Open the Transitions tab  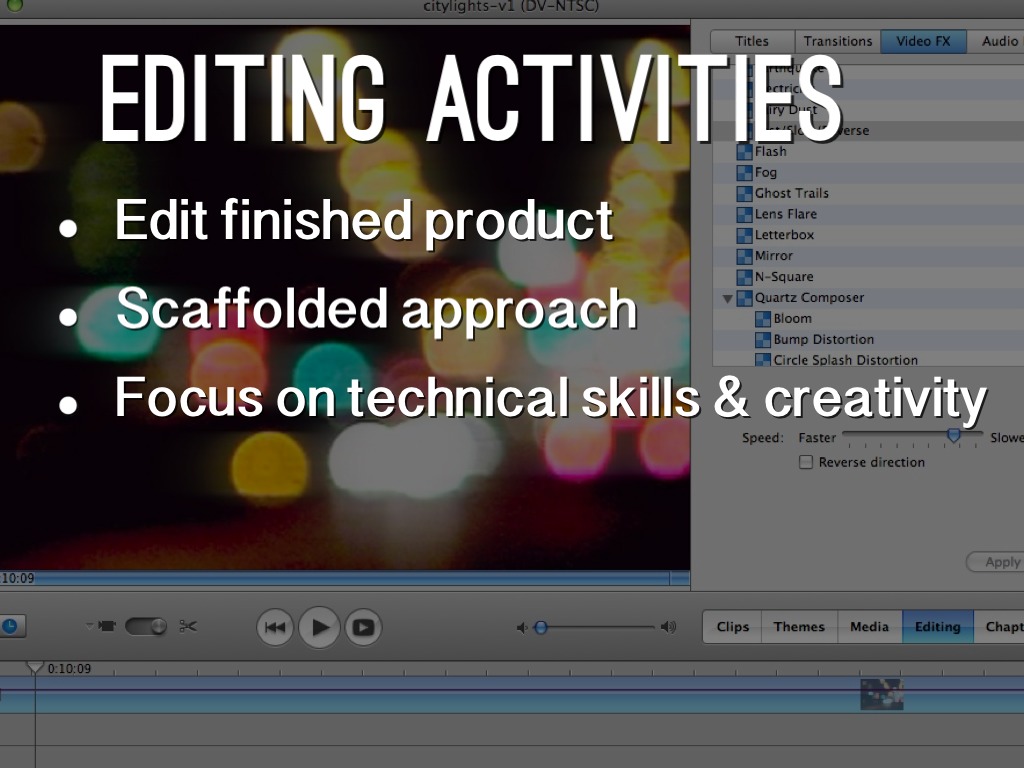tap(837, 41)
